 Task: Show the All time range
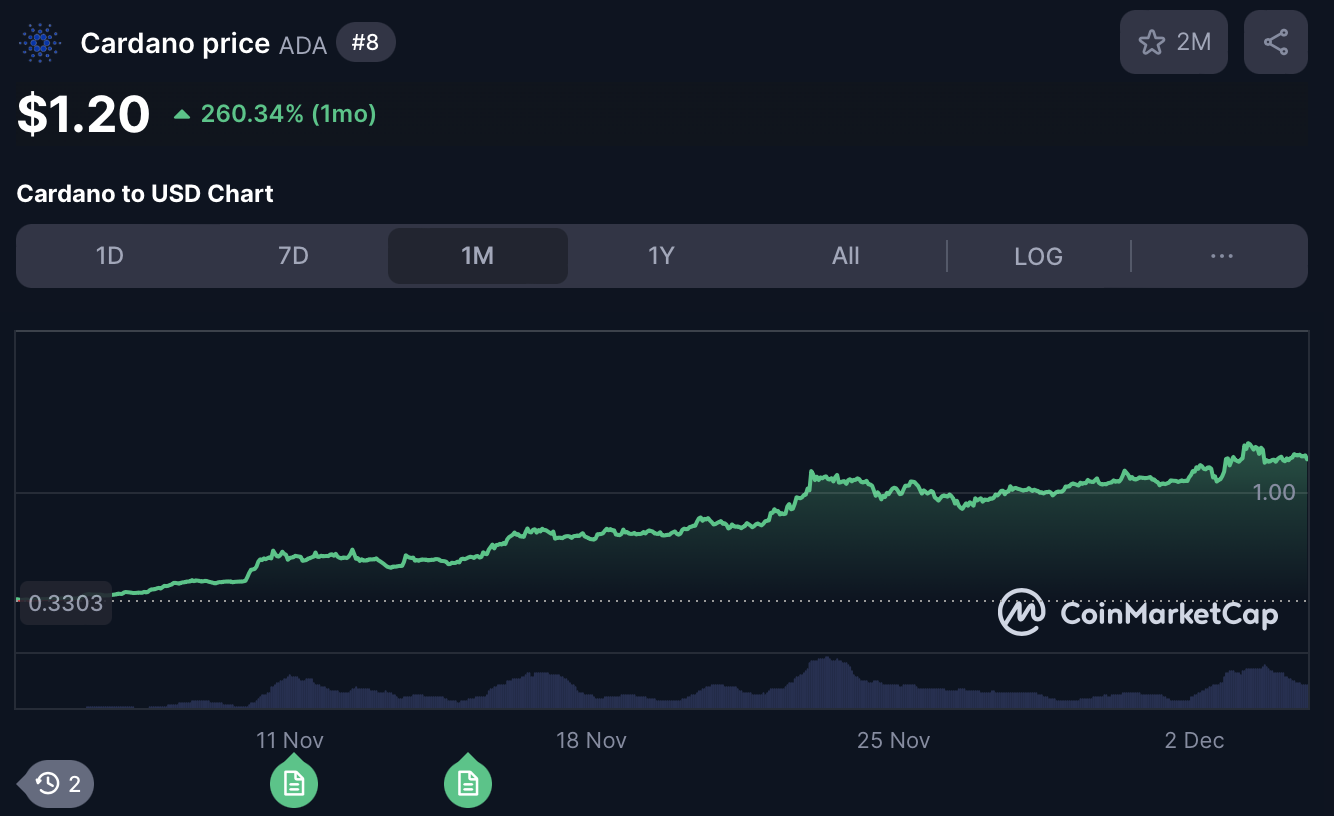click(x=846, y=256)
